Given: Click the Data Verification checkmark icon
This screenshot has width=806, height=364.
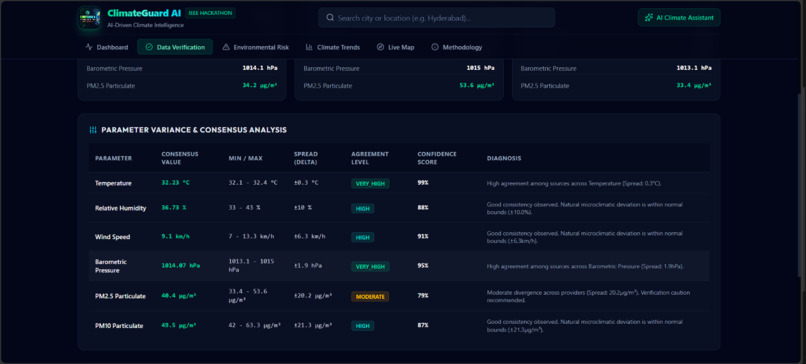Looking at the screenshot, I should tap(149, 47).
